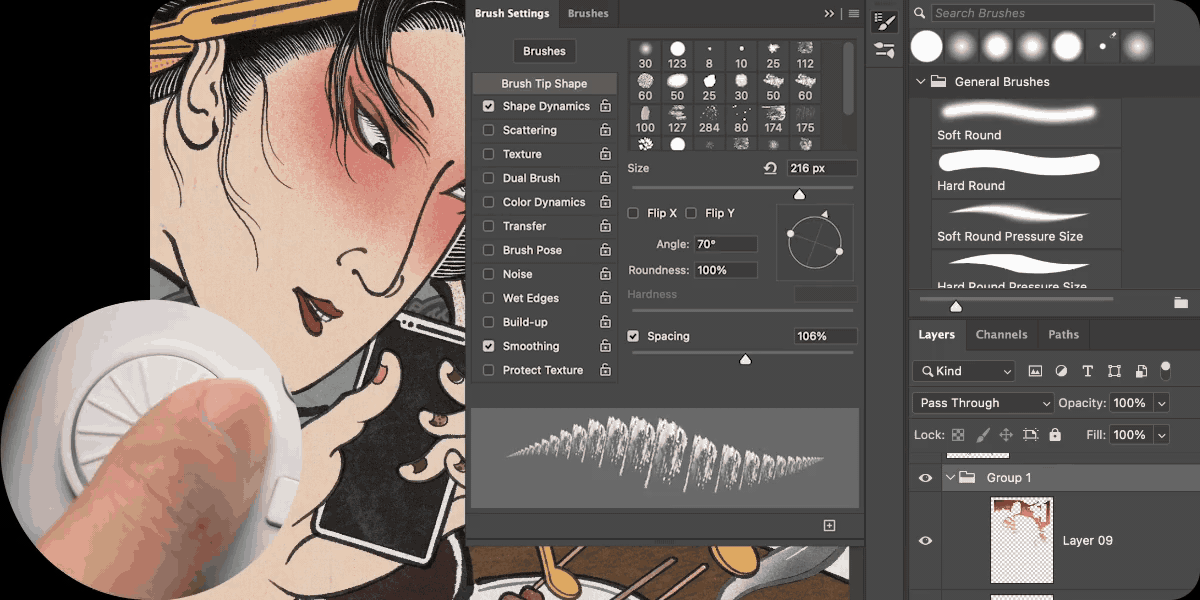The image size is (1200, 600).
Task: Click the brush preview size slider handle
Action: pyautogui.click(x=956, y=306)
